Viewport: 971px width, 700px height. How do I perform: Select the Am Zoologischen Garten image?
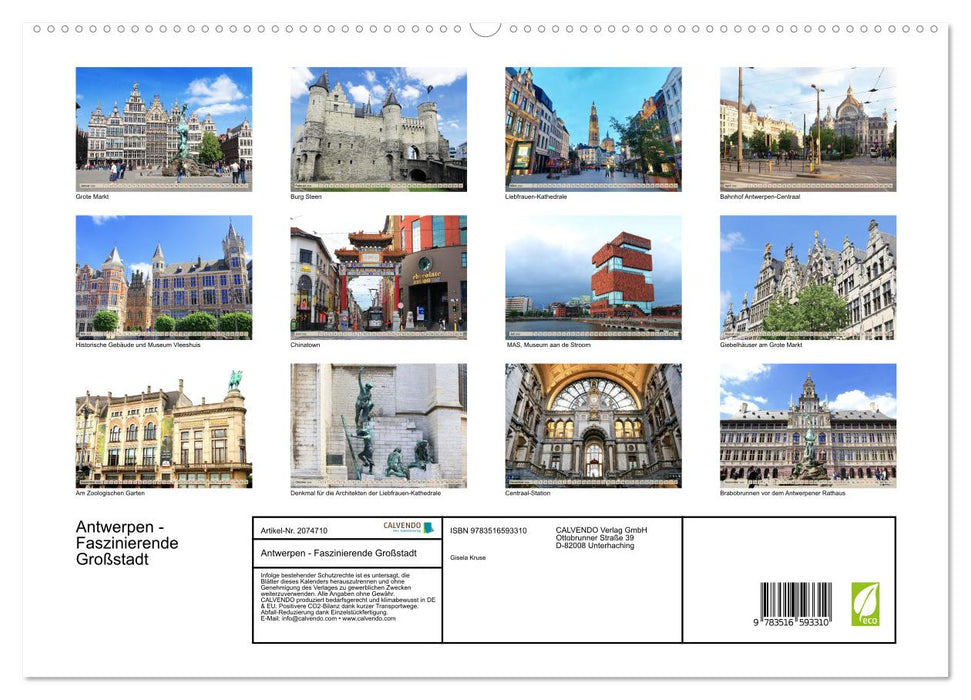click(164, 425)
